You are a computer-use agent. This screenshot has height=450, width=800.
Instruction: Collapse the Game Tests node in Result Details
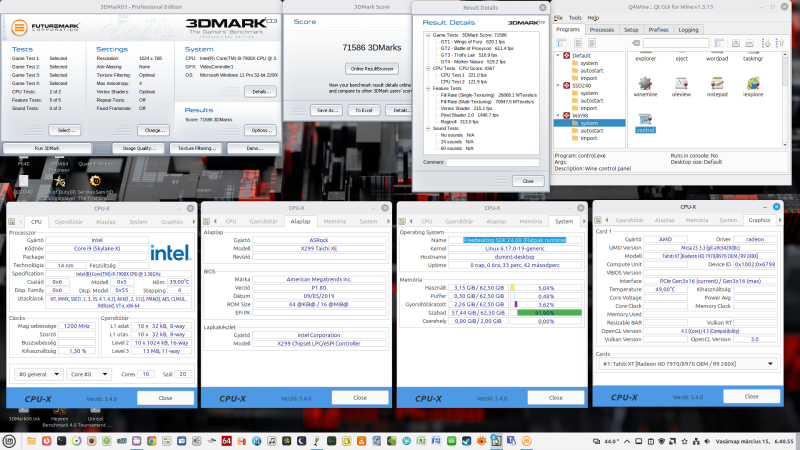point(428,35)
